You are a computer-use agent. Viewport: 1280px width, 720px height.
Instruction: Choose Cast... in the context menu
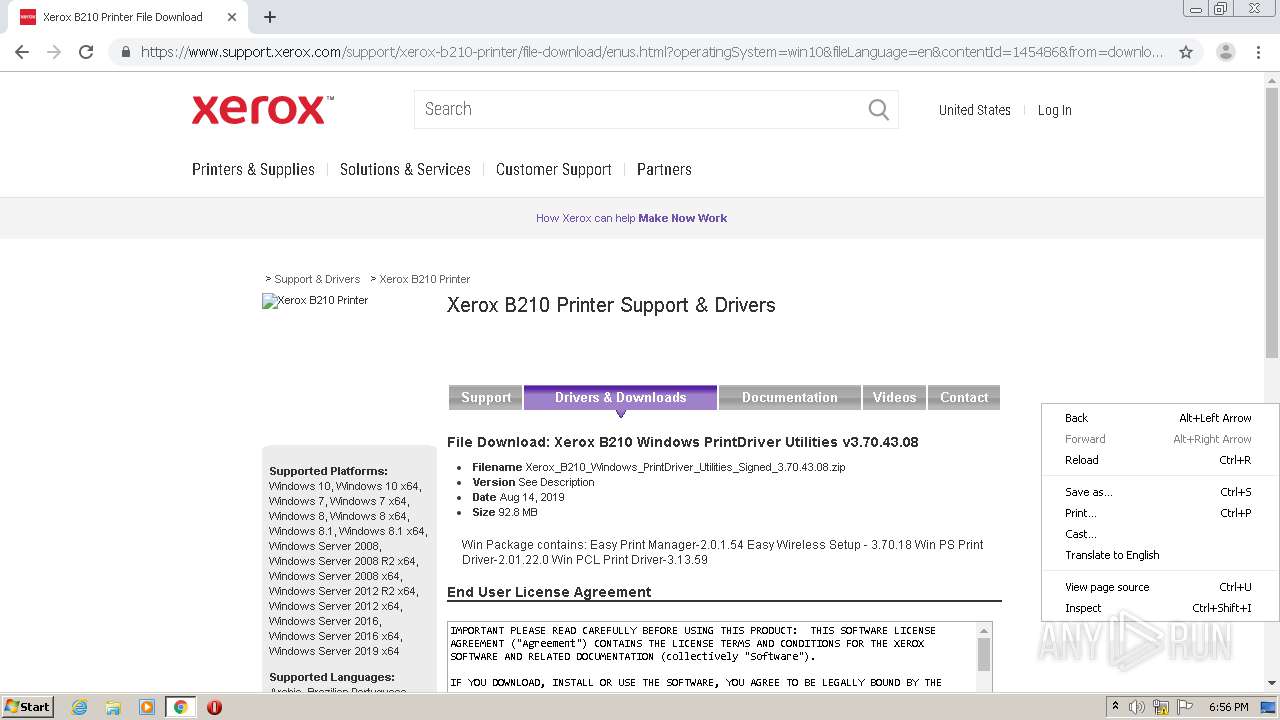click(x=1159, y=534)
